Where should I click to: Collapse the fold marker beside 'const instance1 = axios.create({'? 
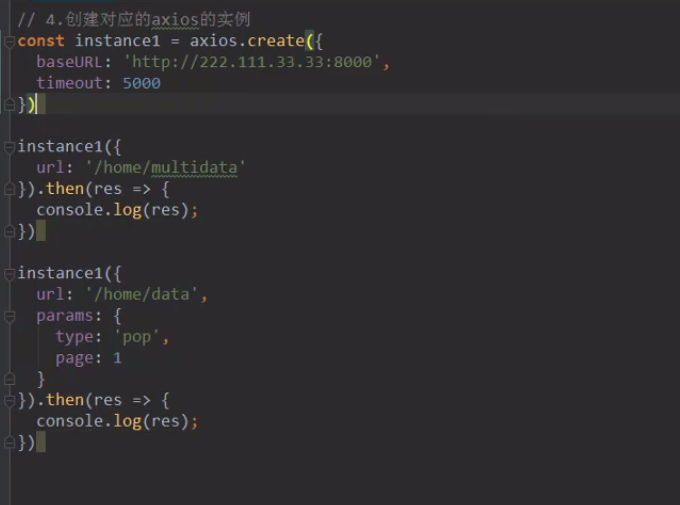(x=9, y=42)
